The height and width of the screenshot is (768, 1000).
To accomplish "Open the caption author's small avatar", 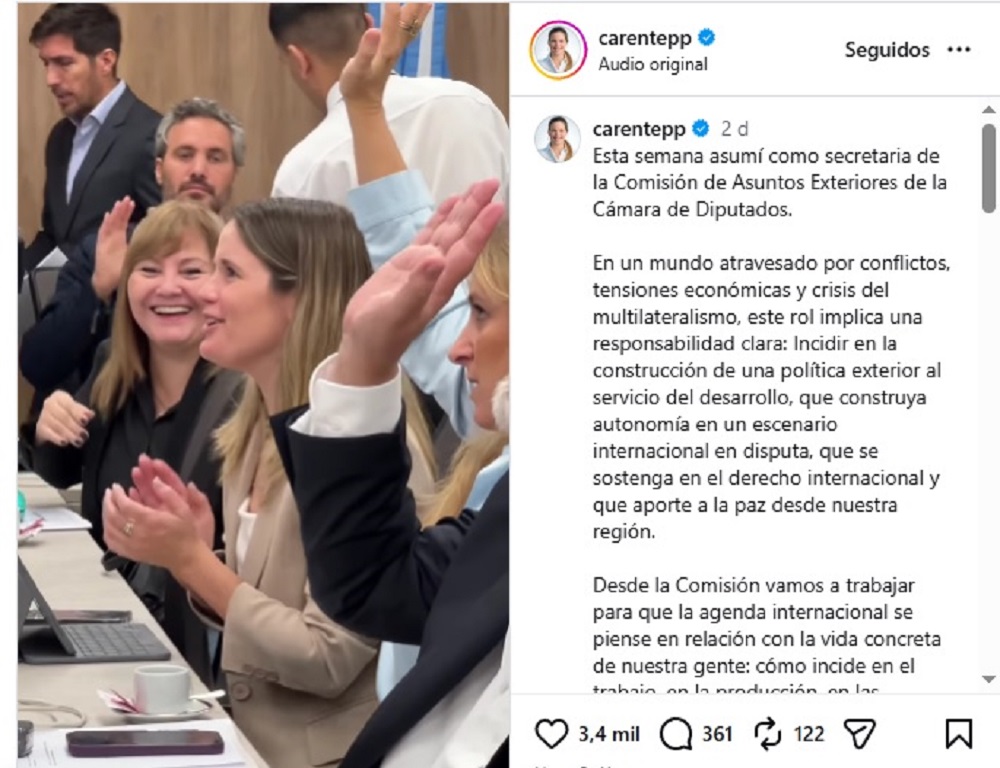I will point(557,139).
